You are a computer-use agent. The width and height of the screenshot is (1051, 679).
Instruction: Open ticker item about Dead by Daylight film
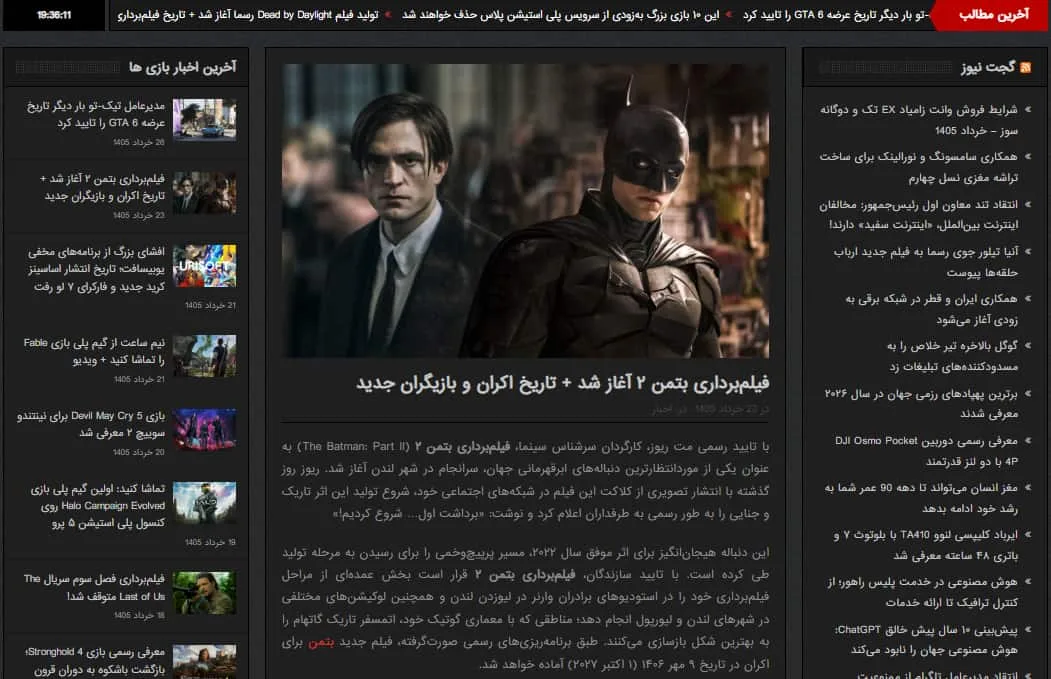[247, 15]
